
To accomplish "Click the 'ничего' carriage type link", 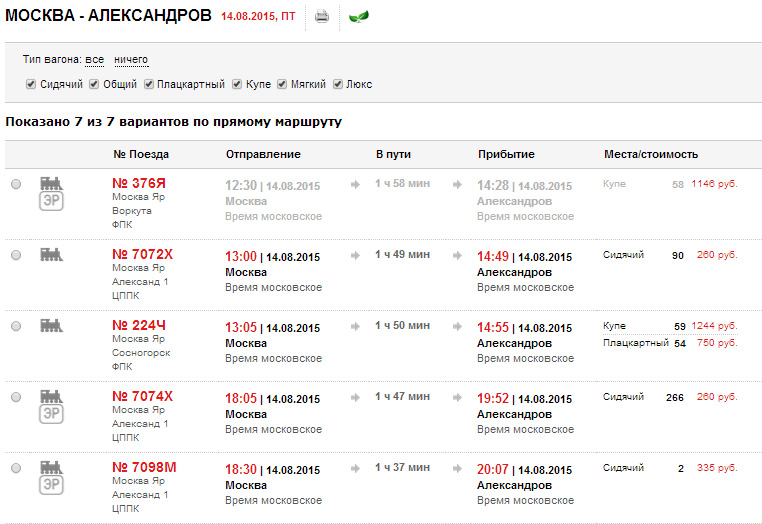I will [x=131, y=60].
